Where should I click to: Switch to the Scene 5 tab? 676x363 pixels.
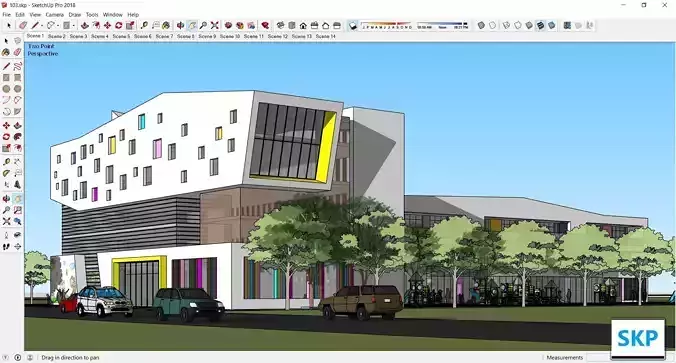point(121,36)
